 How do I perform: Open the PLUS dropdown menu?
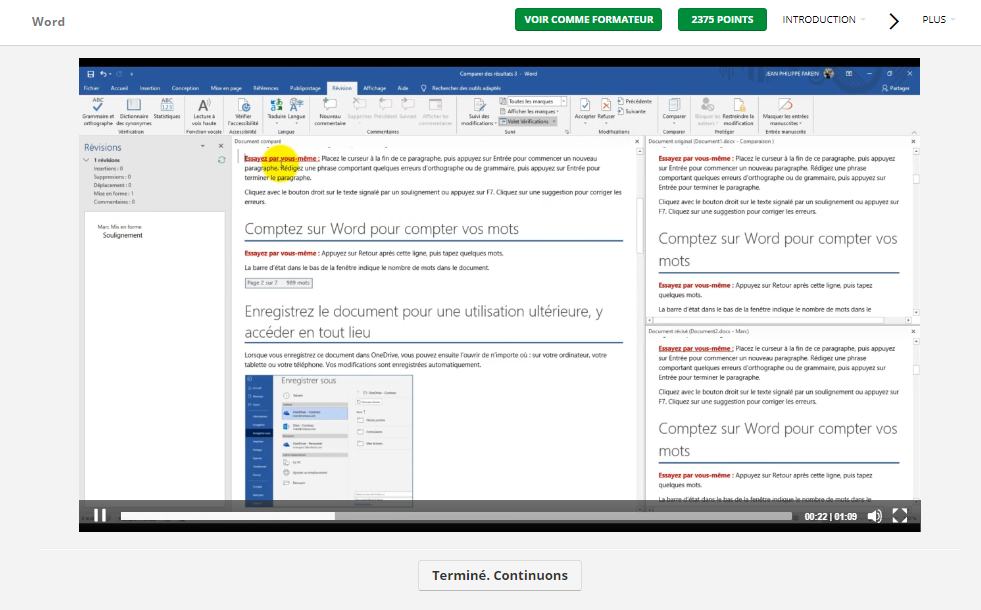(938, 19)
